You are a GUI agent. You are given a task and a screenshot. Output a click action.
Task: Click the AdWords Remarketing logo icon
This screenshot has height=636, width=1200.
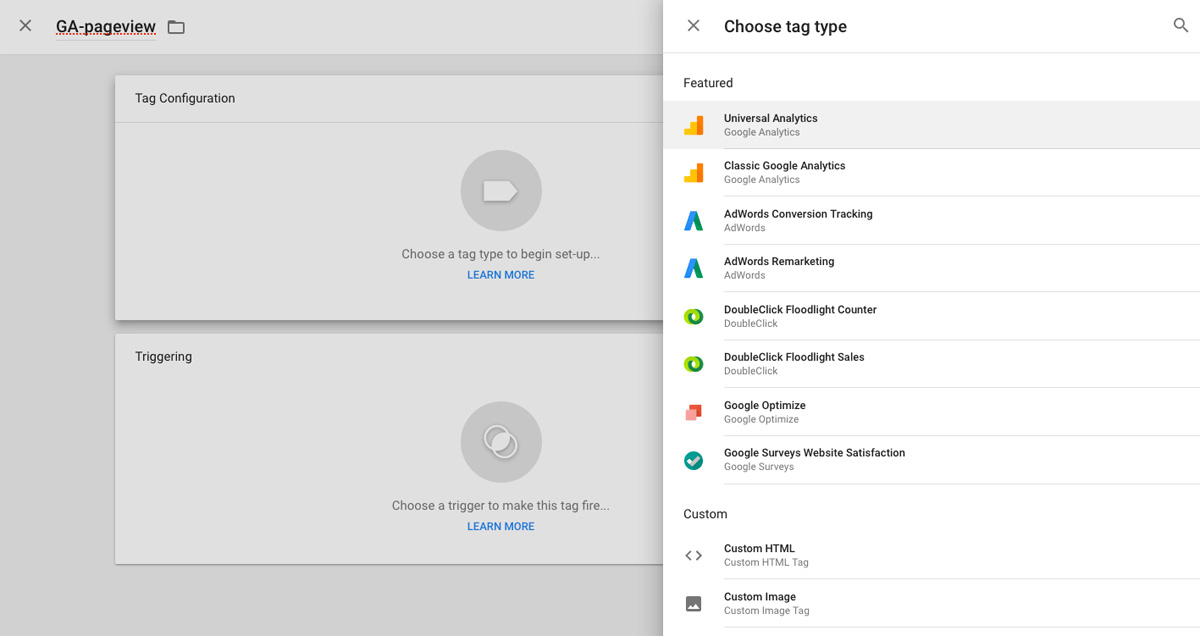point(693,268)
